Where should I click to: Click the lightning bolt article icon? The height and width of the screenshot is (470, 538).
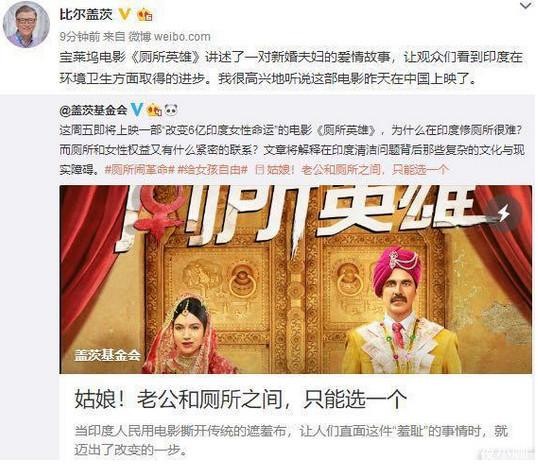pyautogui.click(x=504, y=213)
